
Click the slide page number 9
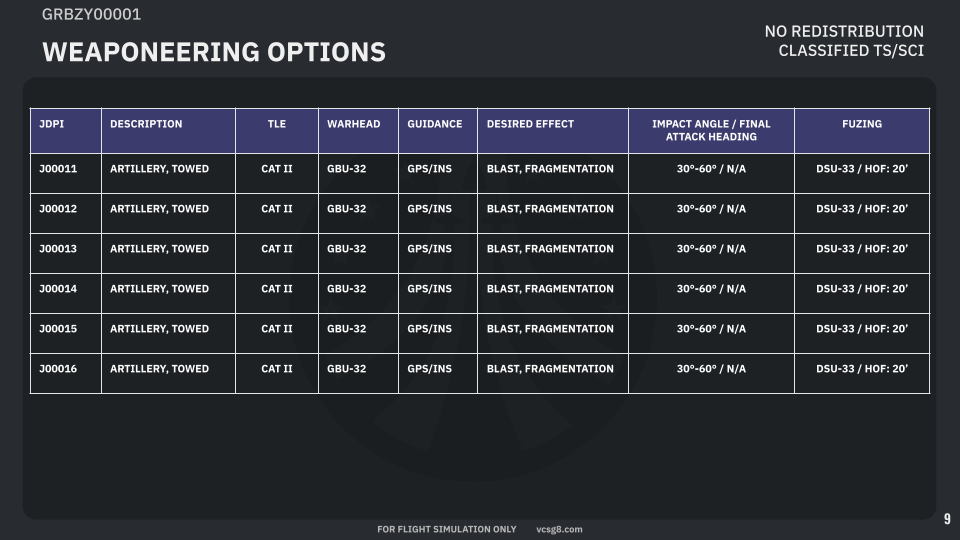(x=947, y=519)
